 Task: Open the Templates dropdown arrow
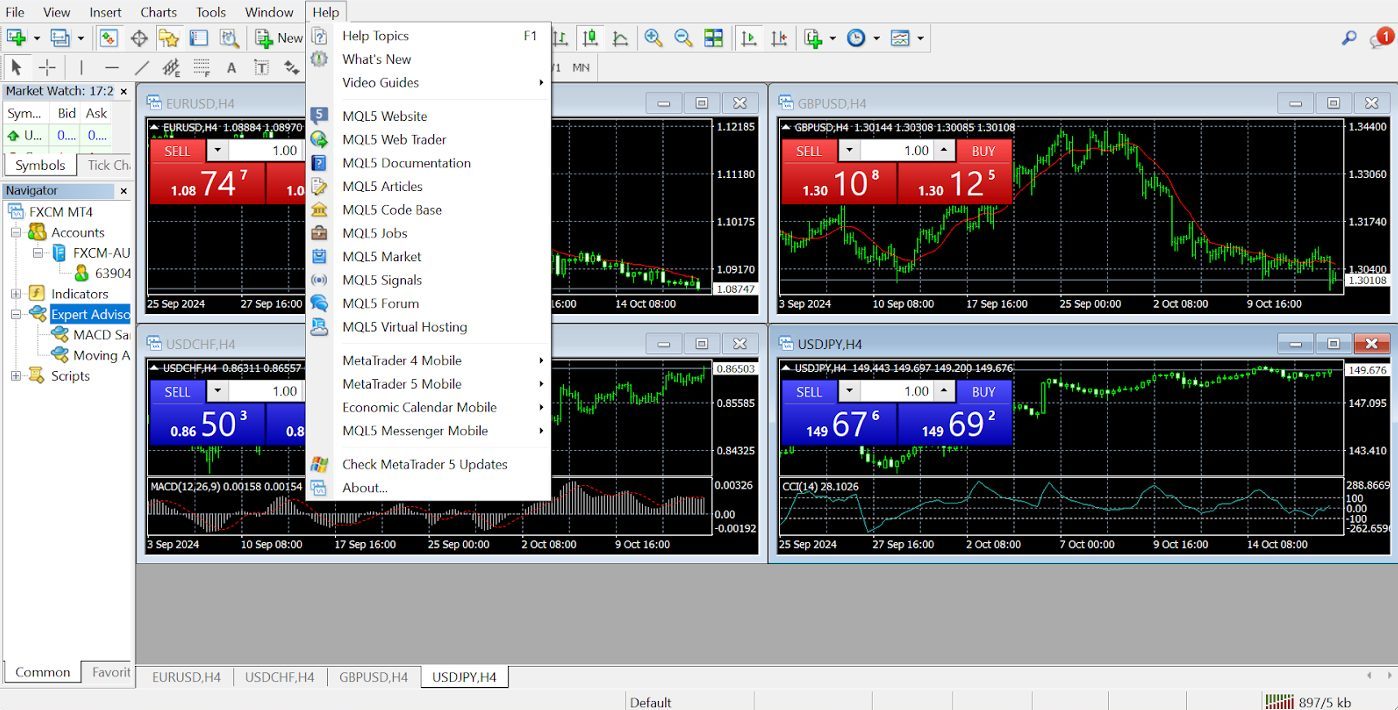click(920, 38)
